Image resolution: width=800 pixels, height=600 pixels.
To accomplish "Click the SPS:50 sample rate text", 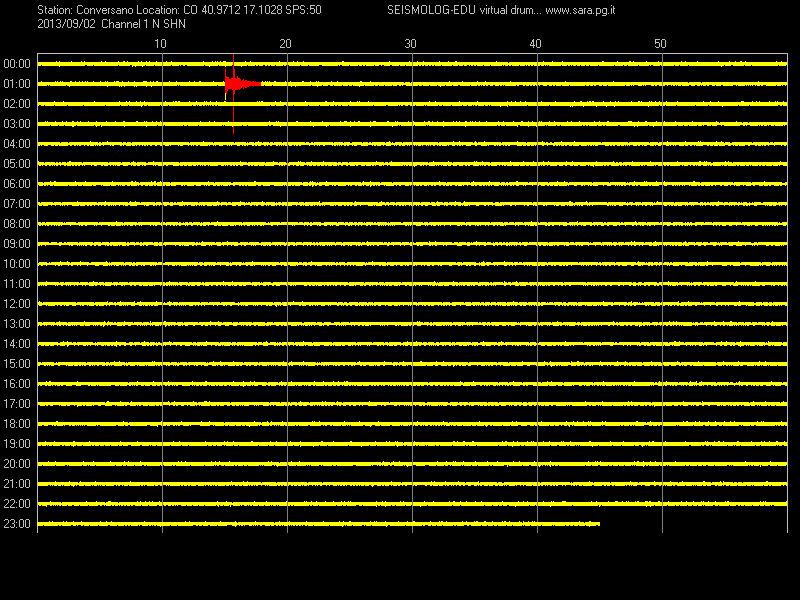I will pyautogui.click(x=304, y=10).
